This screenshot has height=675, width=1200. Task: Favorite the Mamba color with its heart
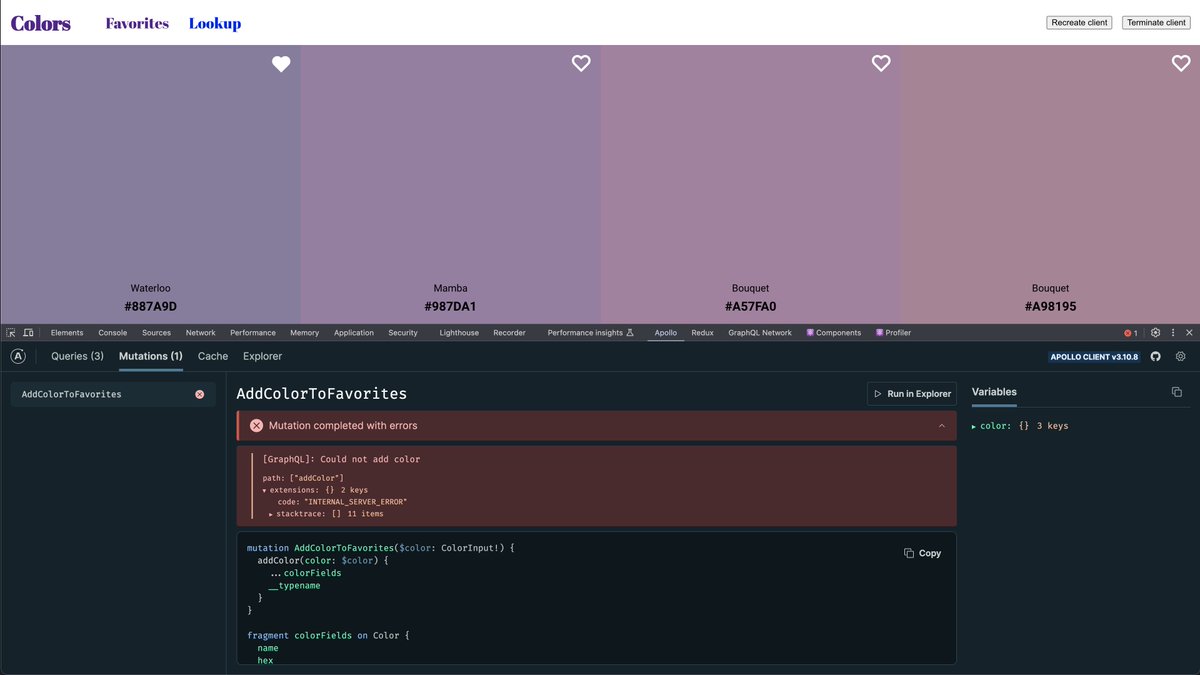(581, 63)
